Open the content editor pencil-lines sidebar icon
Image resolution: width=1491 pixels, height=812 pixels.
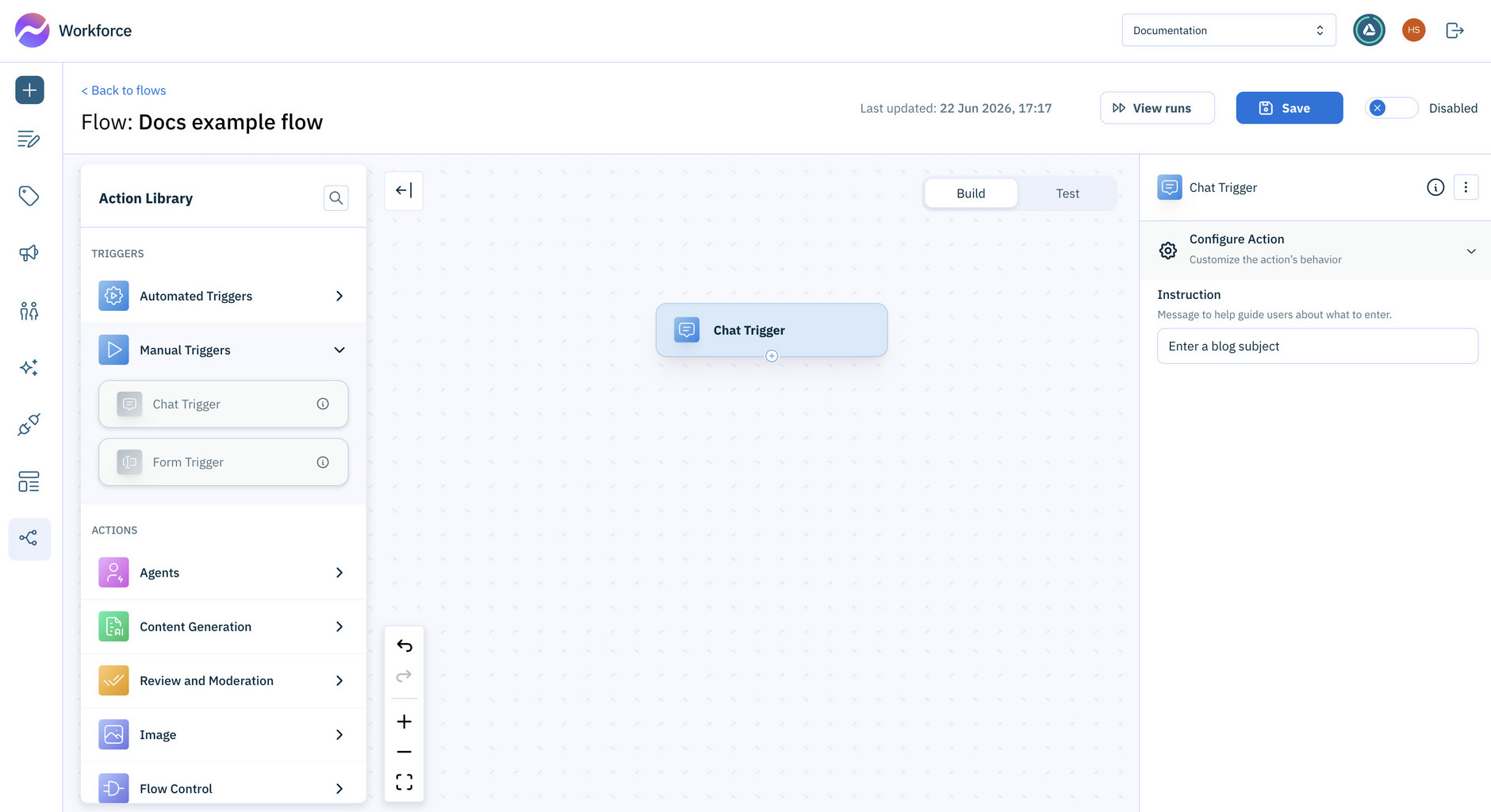[x=29, y=140]
